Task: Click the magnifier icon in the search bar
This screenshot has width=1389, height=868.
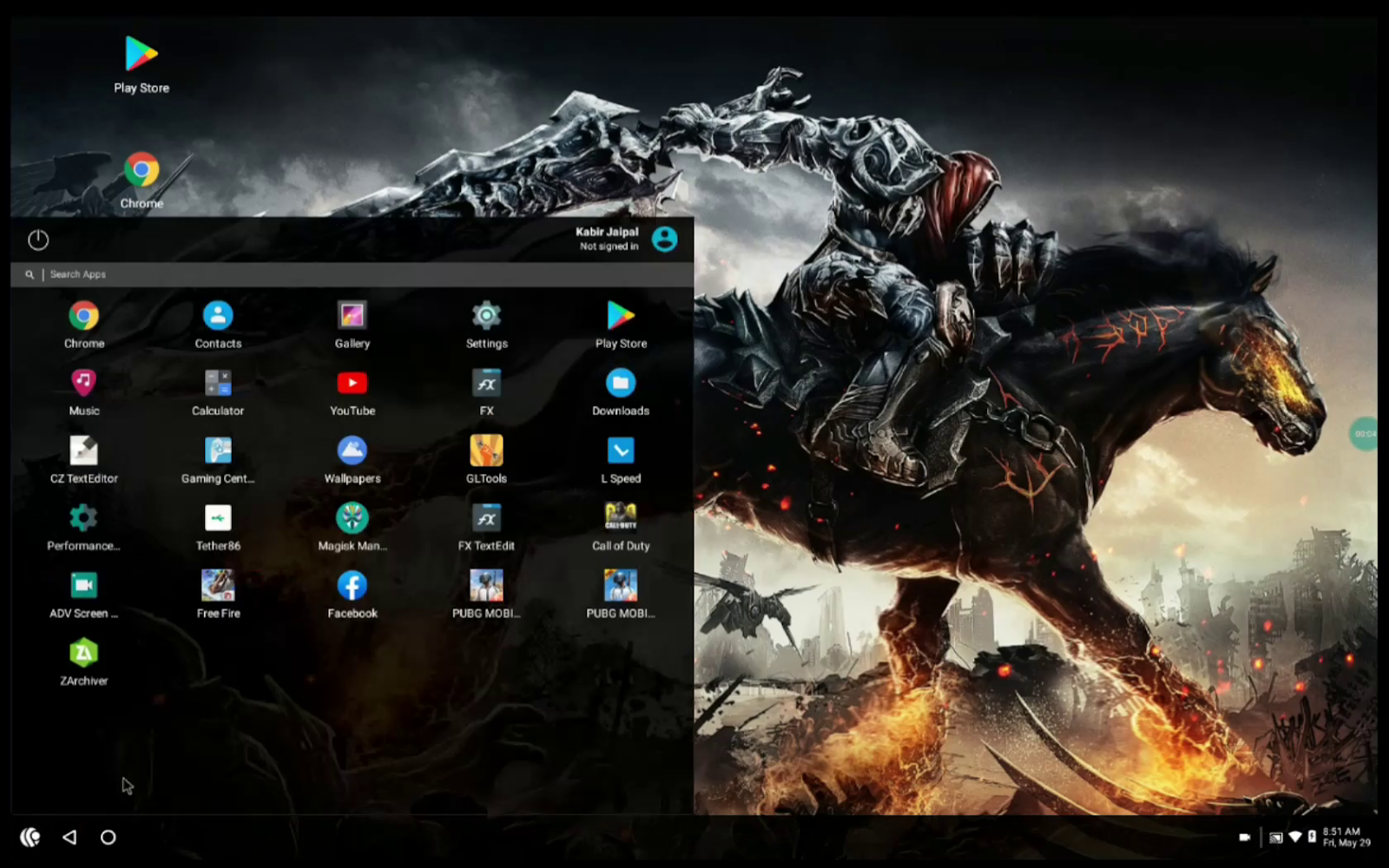Action: click(x=30, y=274)
